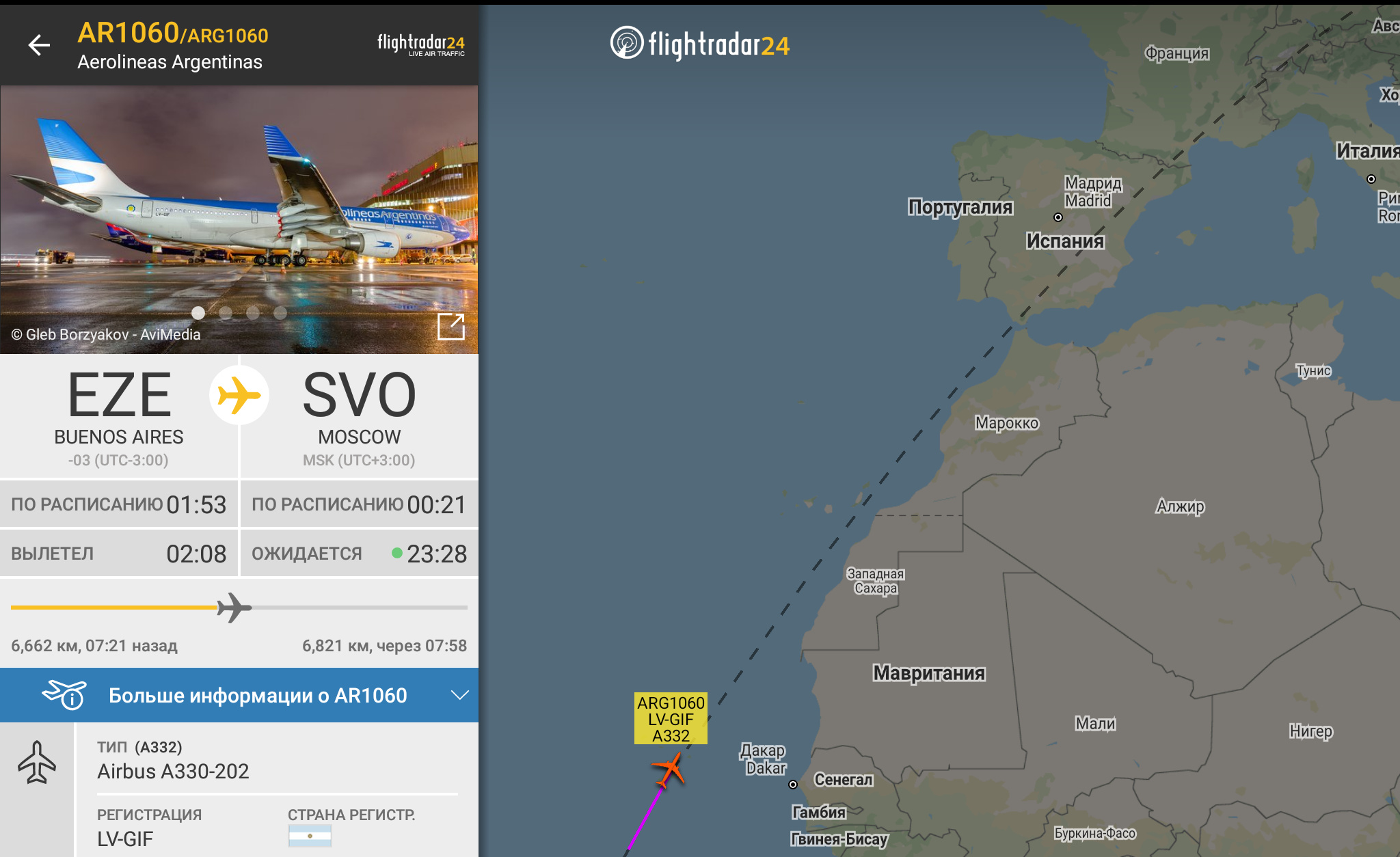Select the first photo carousel dot
Image resolution: width=1400 pixels, height=857 pixels.
(198, 313)
